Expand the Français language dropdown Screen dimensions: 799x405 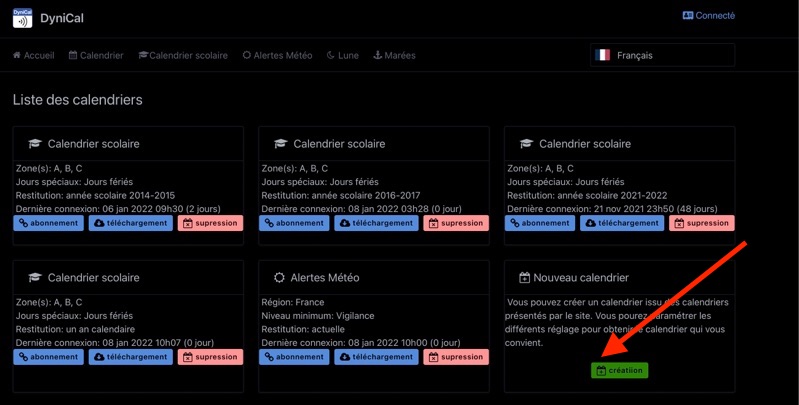coord(662,55)
